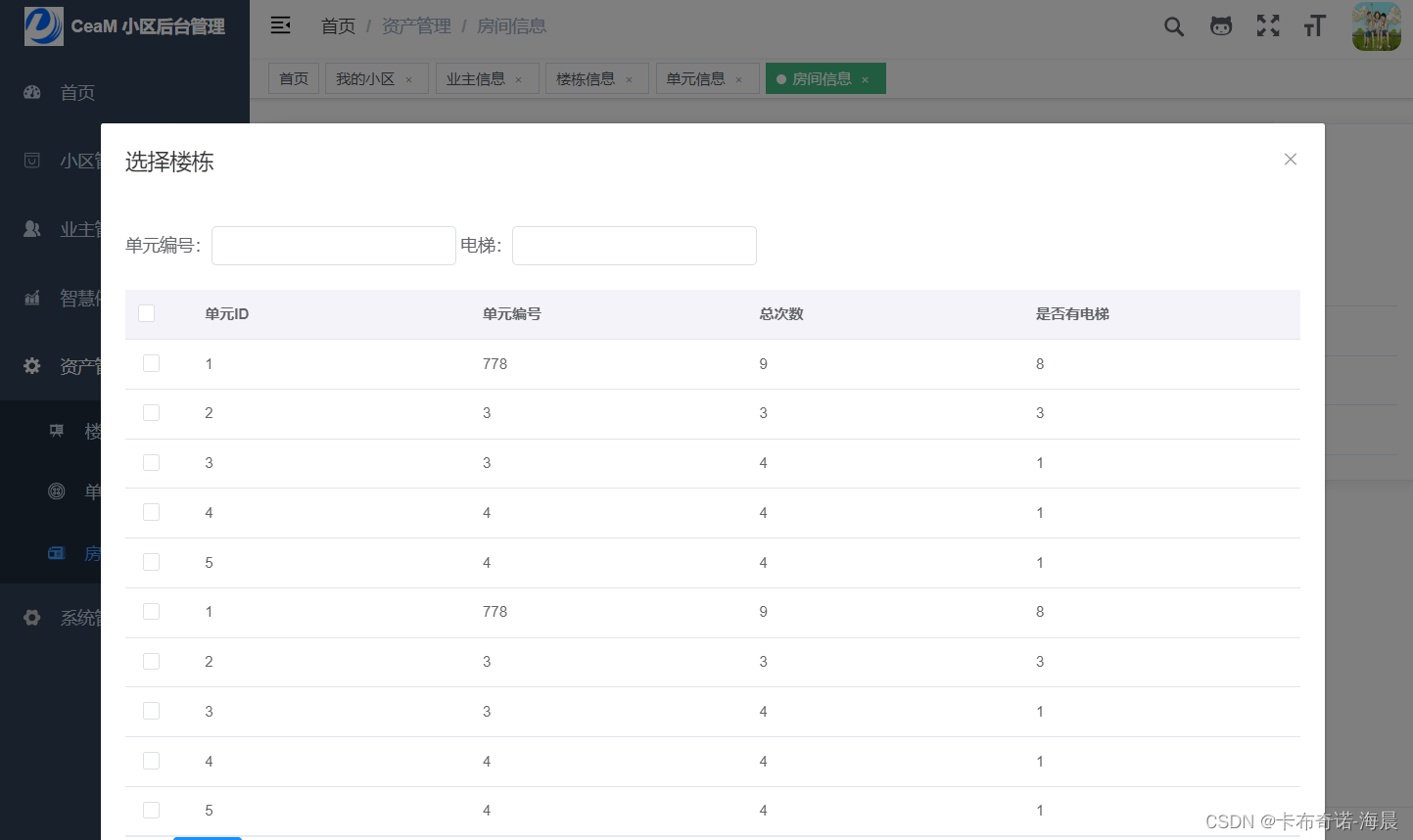Switch to the 楼栋信息 tab
Viewport: 1413px width, 840px height.
pos(589,78)
